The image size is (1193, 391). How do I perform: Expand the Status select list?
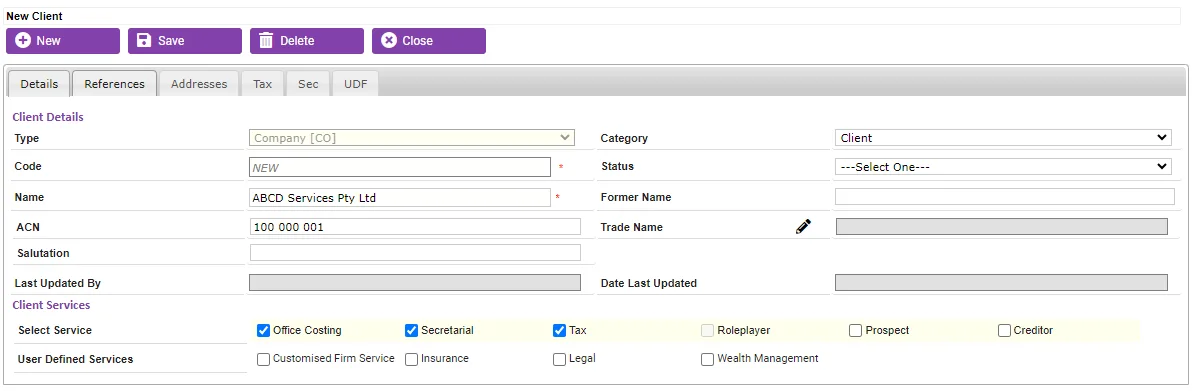coord(1003,167)
